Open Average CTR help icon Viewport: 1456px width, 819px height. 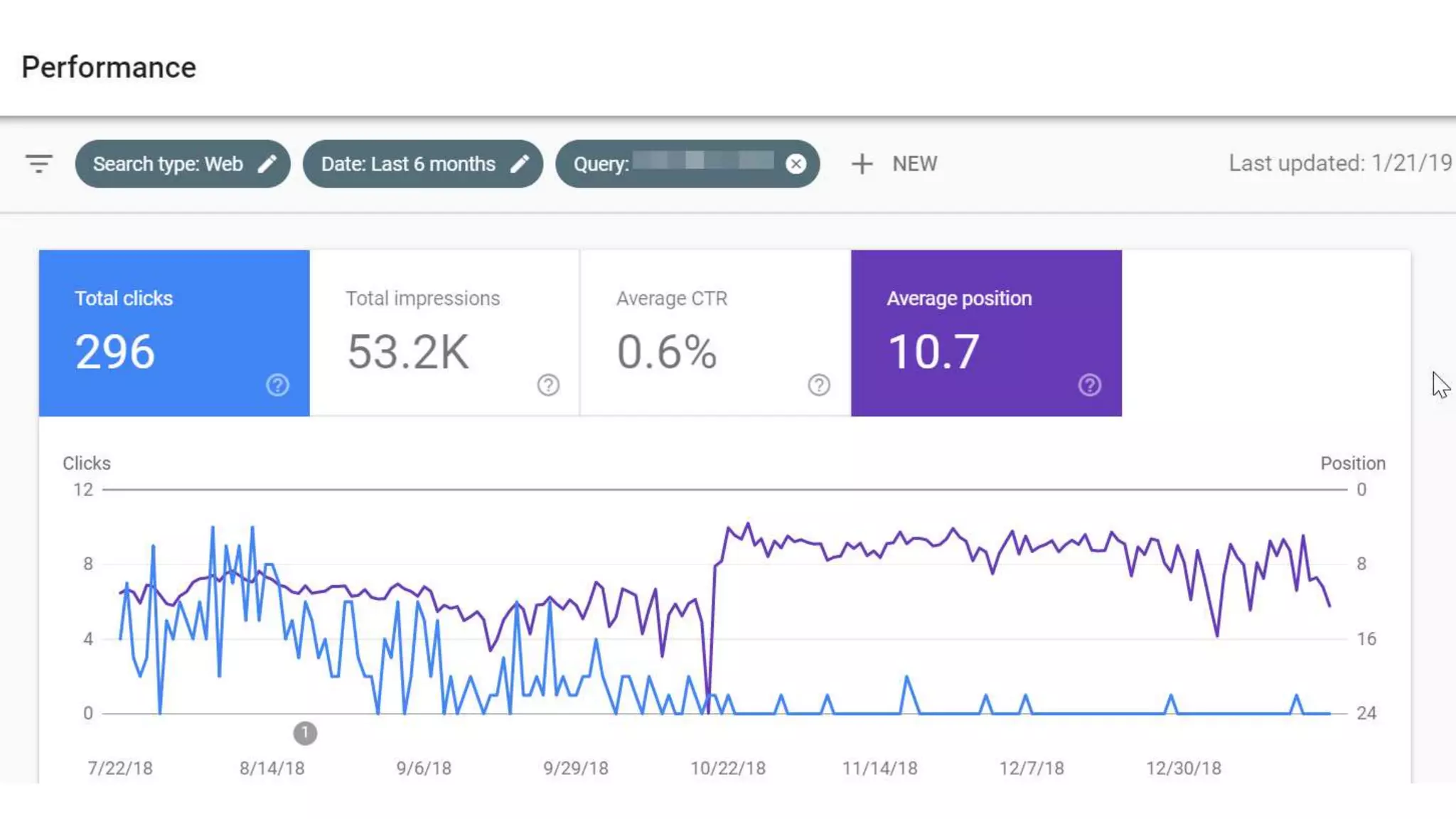tap(819, 385)
